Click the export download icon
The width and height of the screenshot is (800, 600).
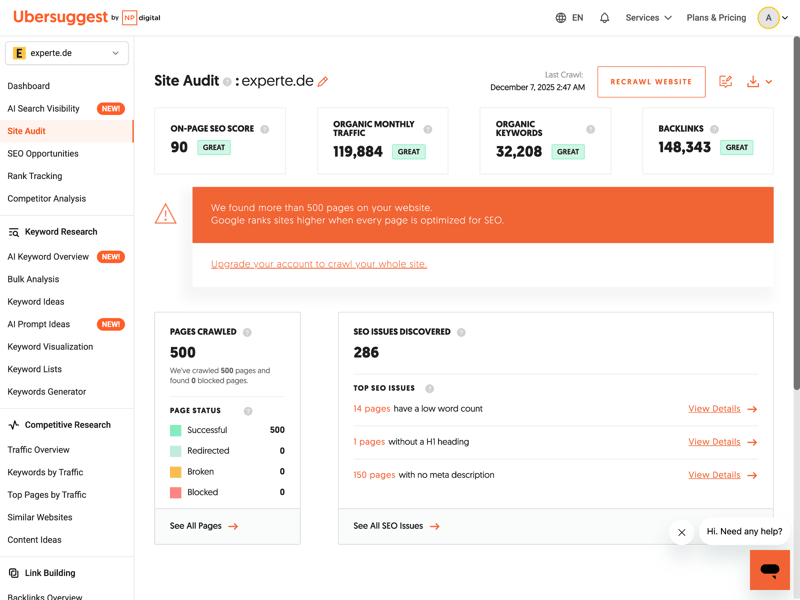point(753,82)
